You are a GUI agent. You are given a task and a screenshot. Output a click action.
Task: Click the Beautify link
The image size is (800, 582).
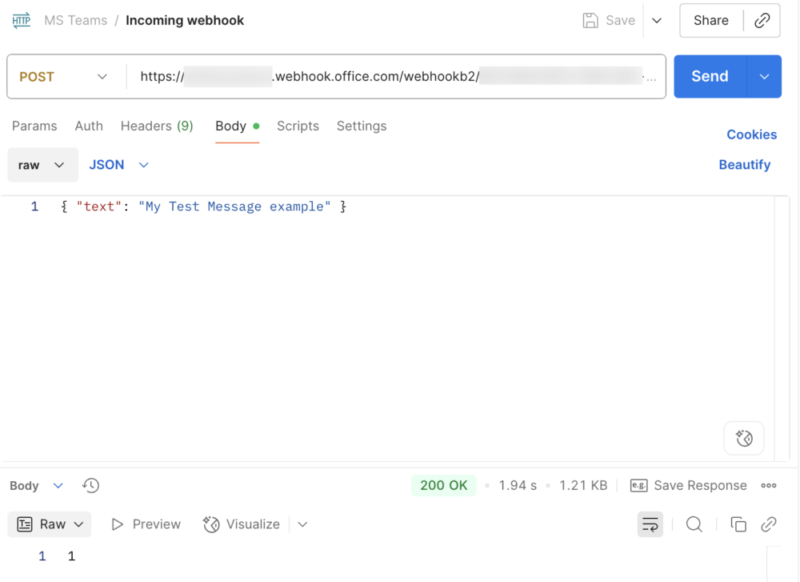744,165
